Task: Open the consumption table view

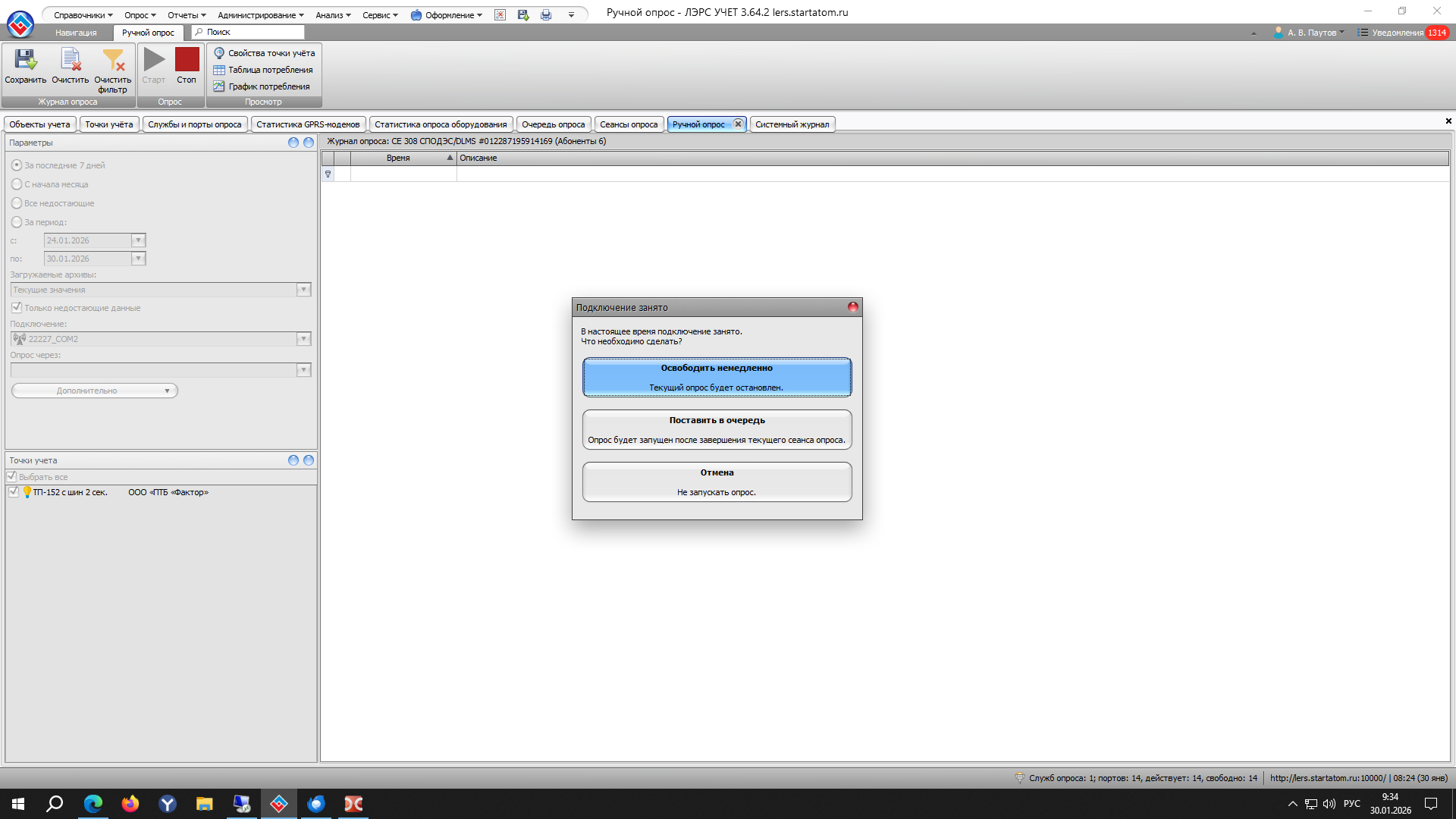Action: point(263,70)
